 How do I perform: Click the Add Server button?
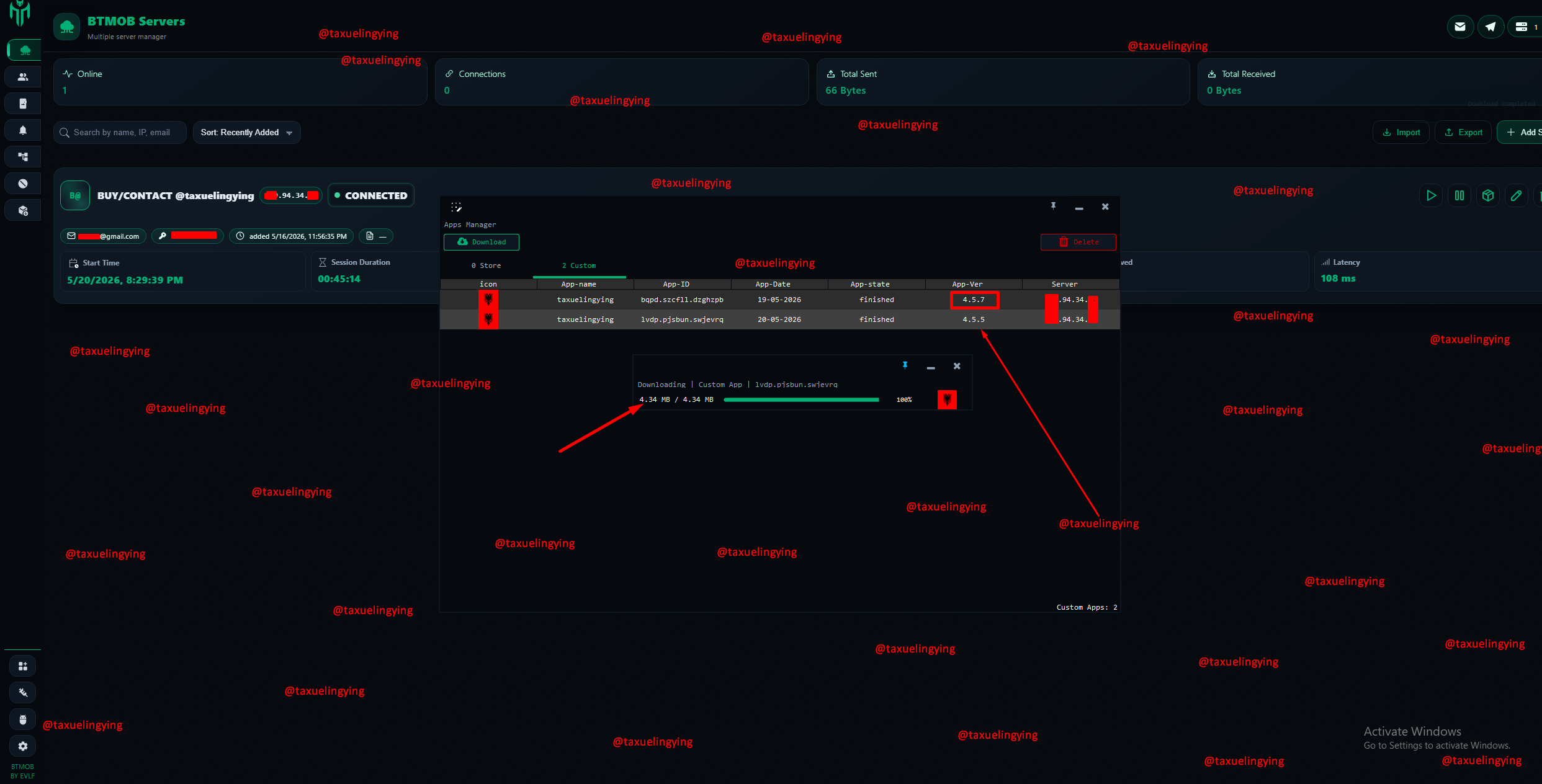point(1521,132)
